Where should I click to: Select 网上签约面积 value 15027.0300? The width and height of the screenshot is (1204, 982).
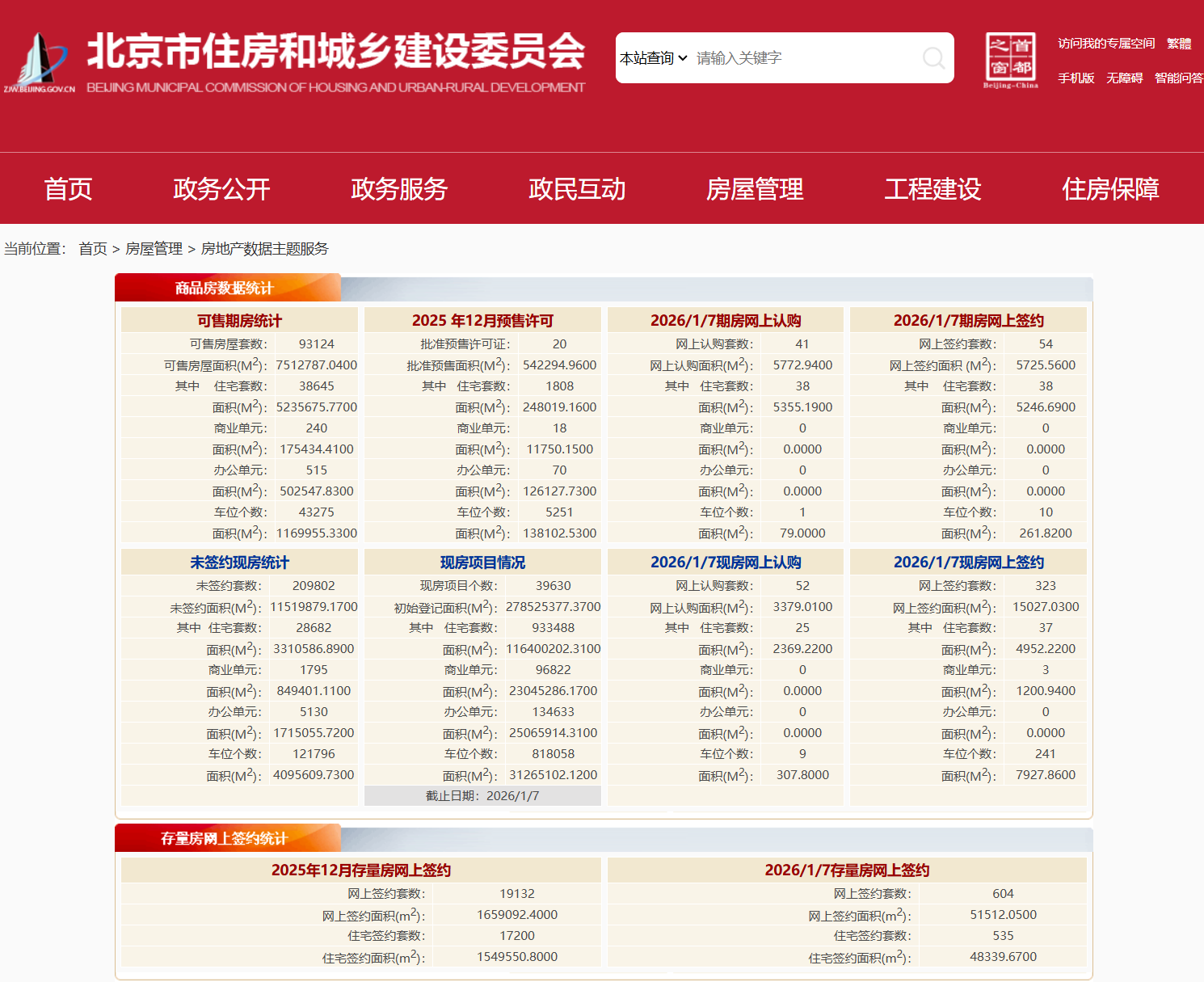click(1046, 607)
